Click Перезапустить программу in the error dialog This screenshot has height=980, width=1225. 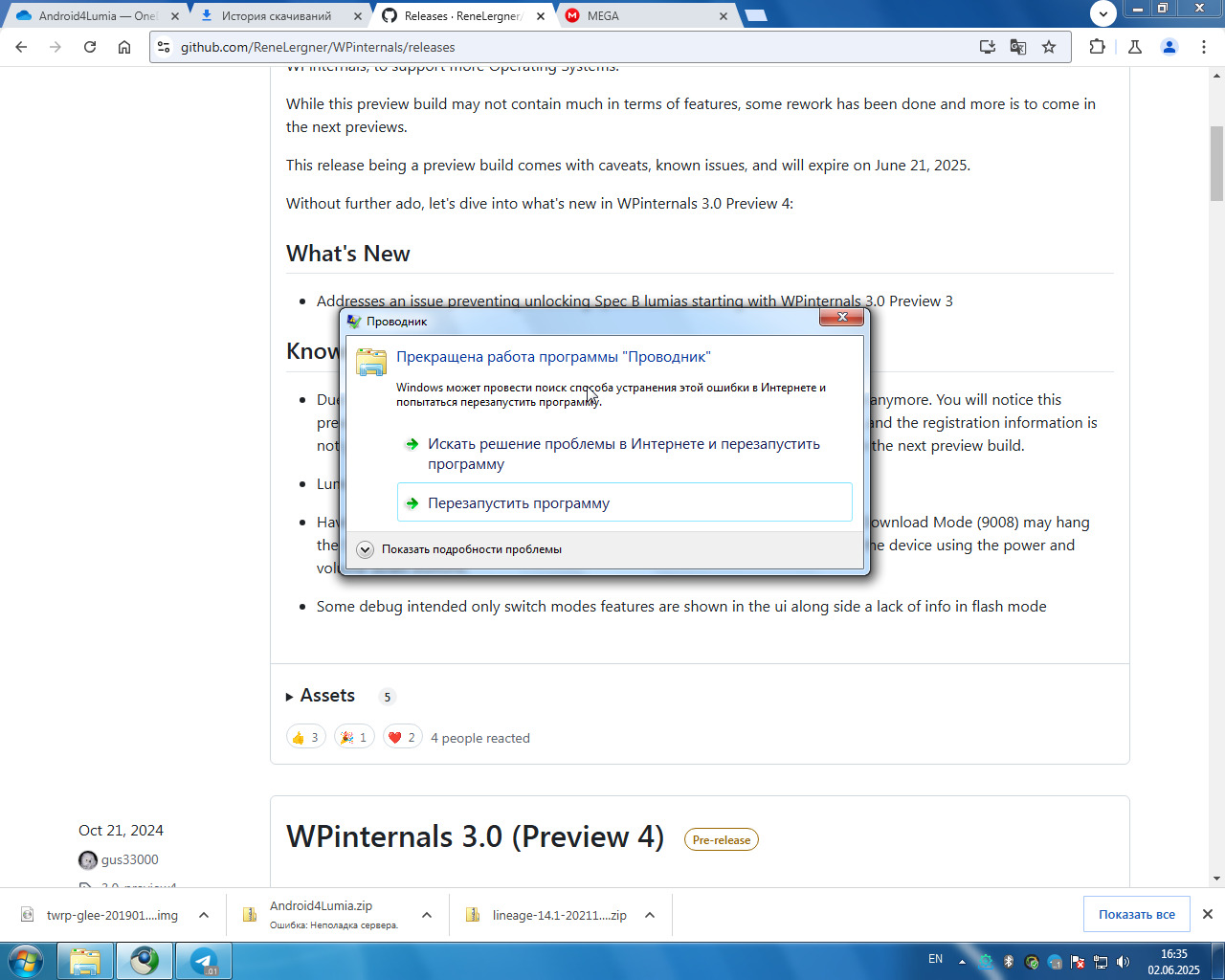[x=624, y=502]
